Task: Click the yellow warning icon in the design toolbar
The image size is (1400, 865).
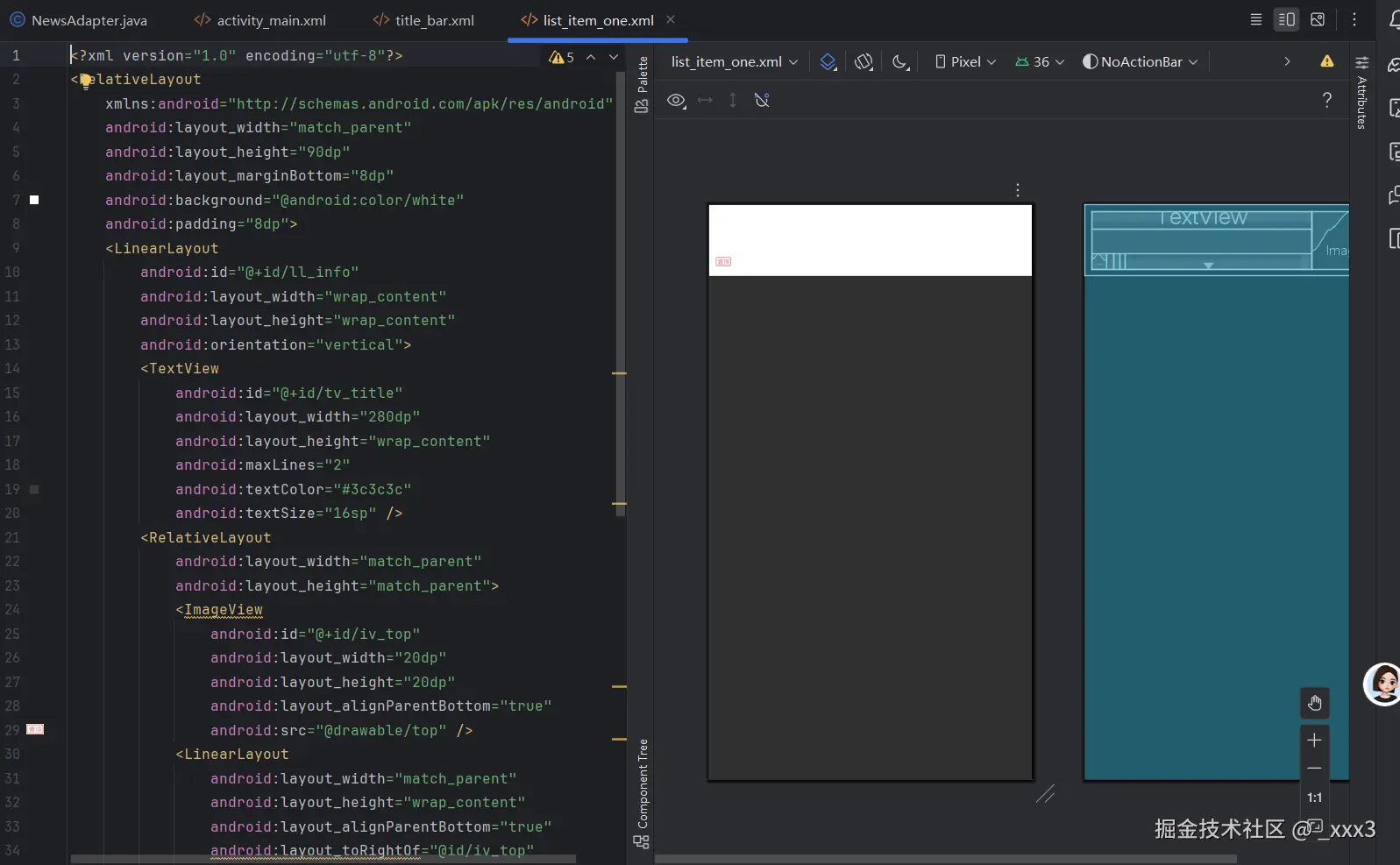Action: [1326, 61]
